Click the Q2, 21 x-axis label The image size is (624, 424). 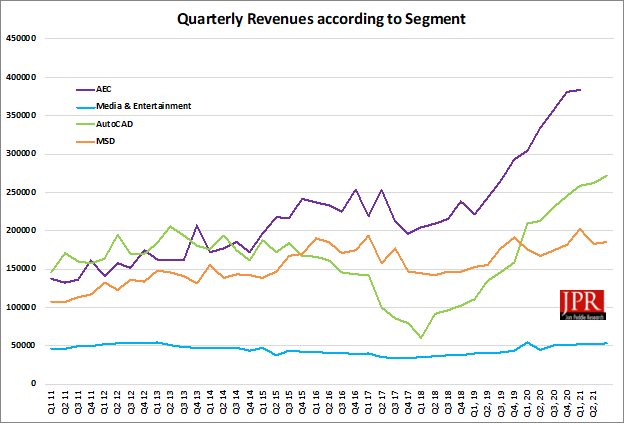coord(593,403)
